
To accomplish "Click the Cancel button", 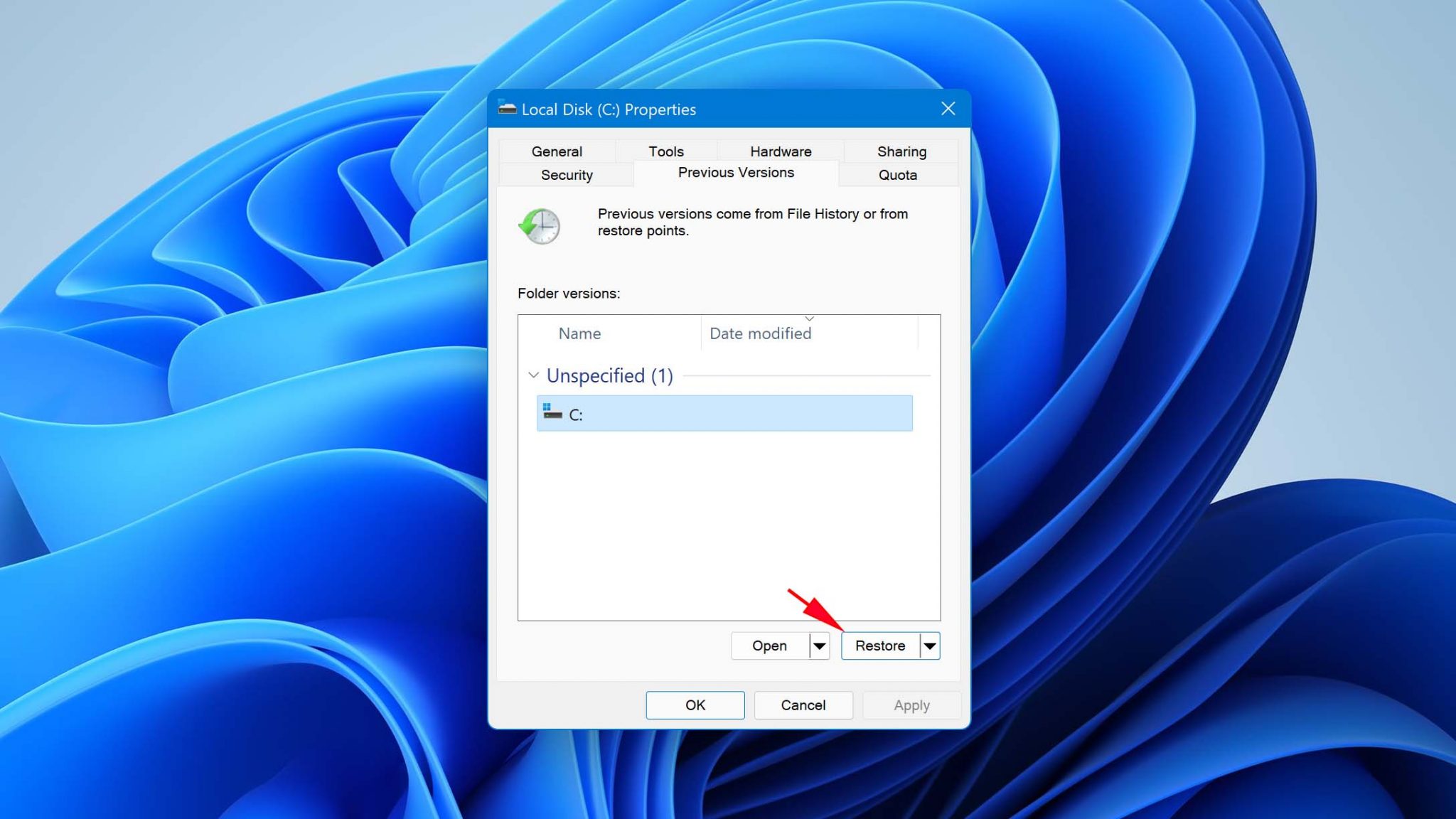I will (803, 705).
